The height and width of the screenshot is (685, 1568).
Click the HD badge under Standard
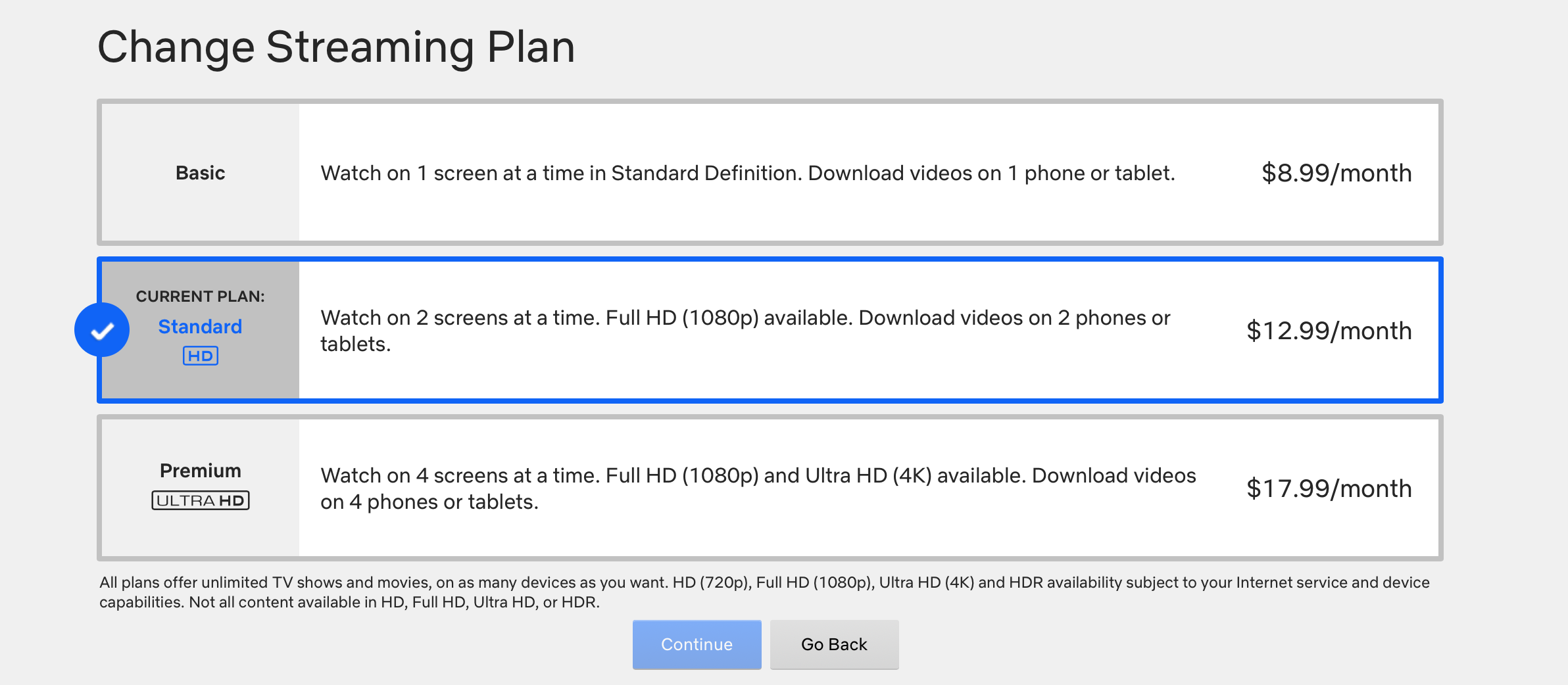click(x=201, y=356)
